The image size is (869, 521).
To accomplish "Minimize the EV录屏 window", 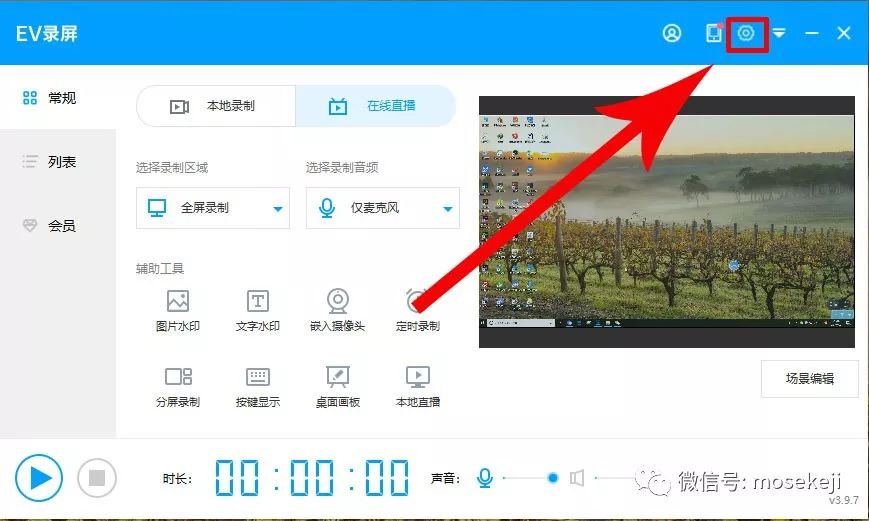I will click(812, 33).
